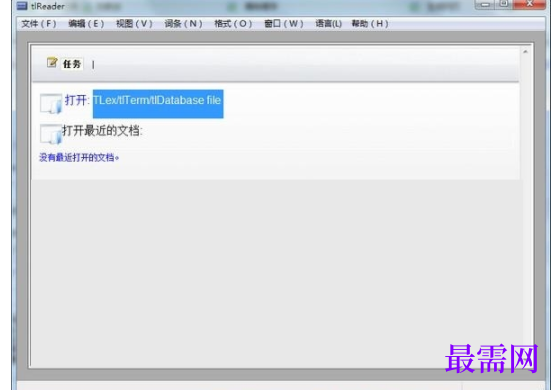Open the 格式 (O) menu

(233, 24)
